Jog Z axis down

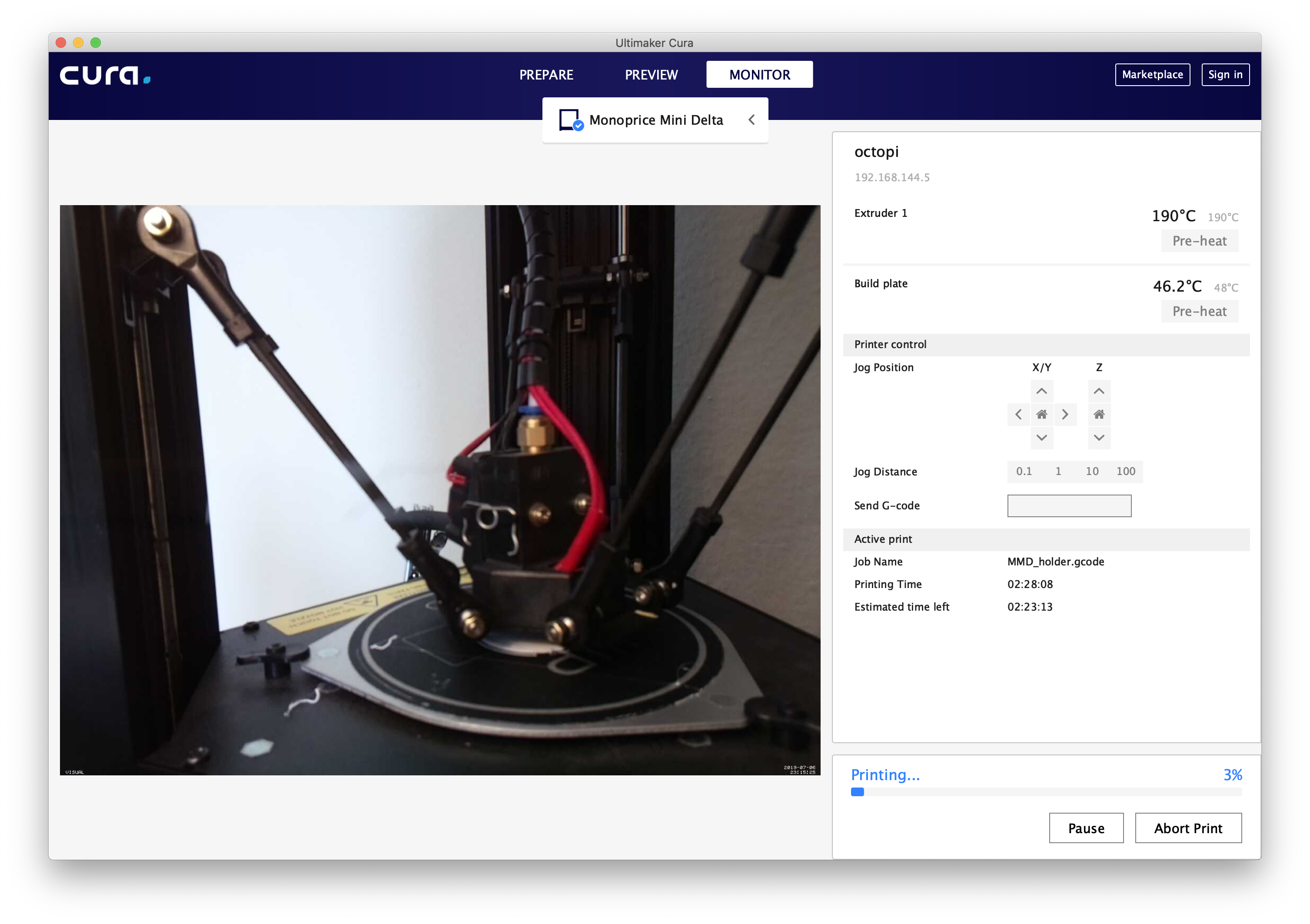click(x=1099, y=438)
